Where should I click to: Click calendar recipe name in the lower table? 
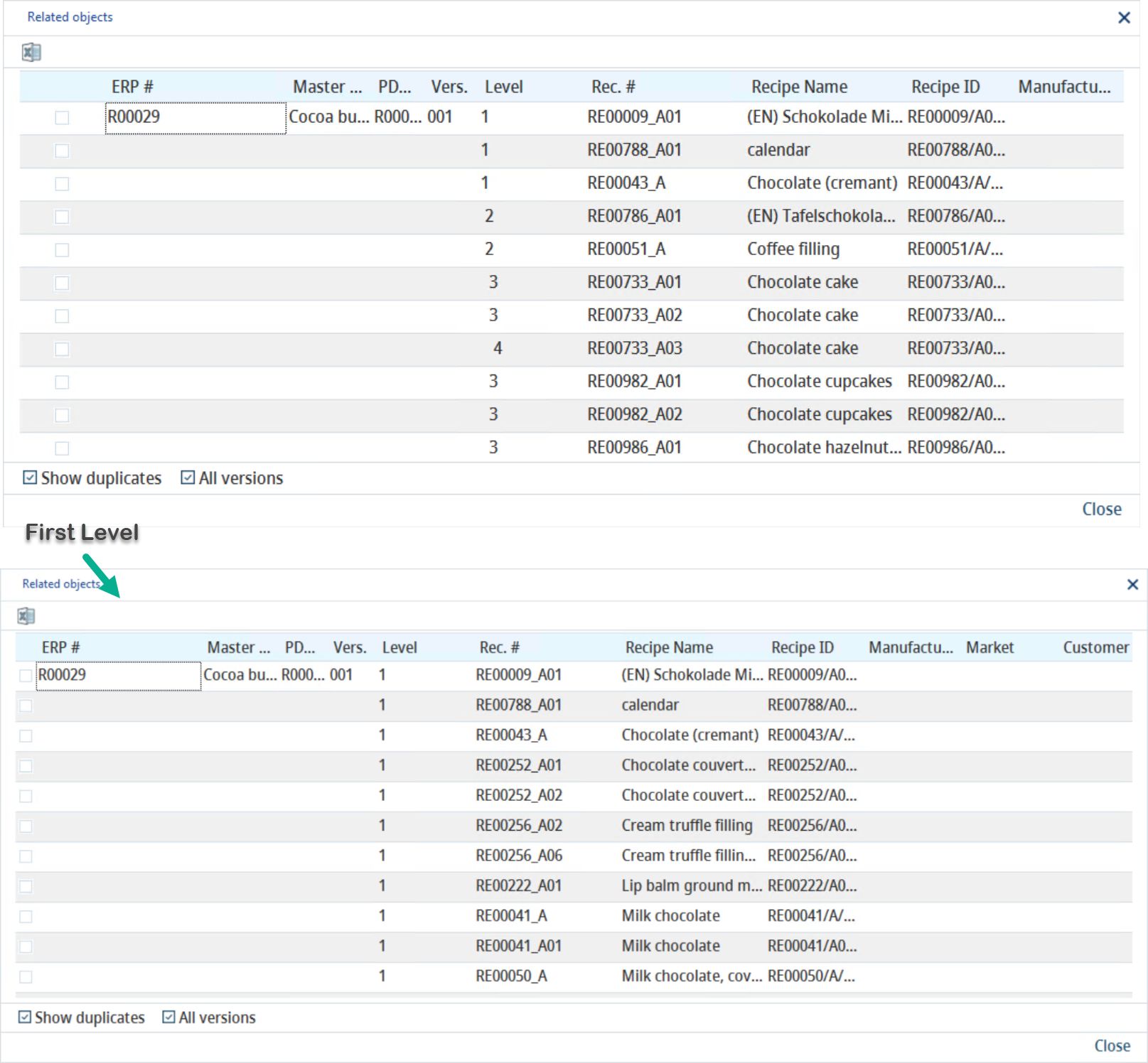click(650, 705)
